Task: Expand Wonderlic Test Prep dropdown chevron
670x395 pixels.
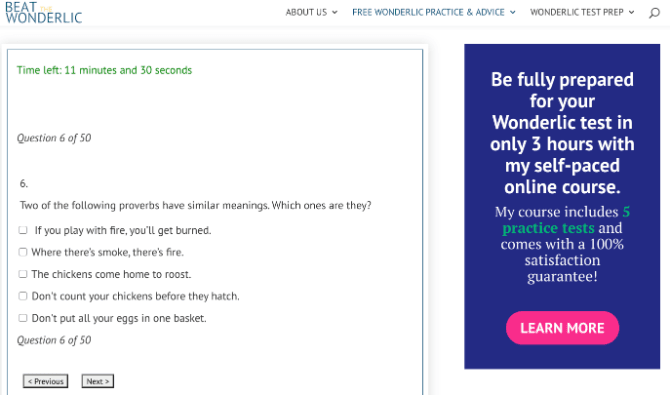Action: pyautogui.click(x=631, y=12)
